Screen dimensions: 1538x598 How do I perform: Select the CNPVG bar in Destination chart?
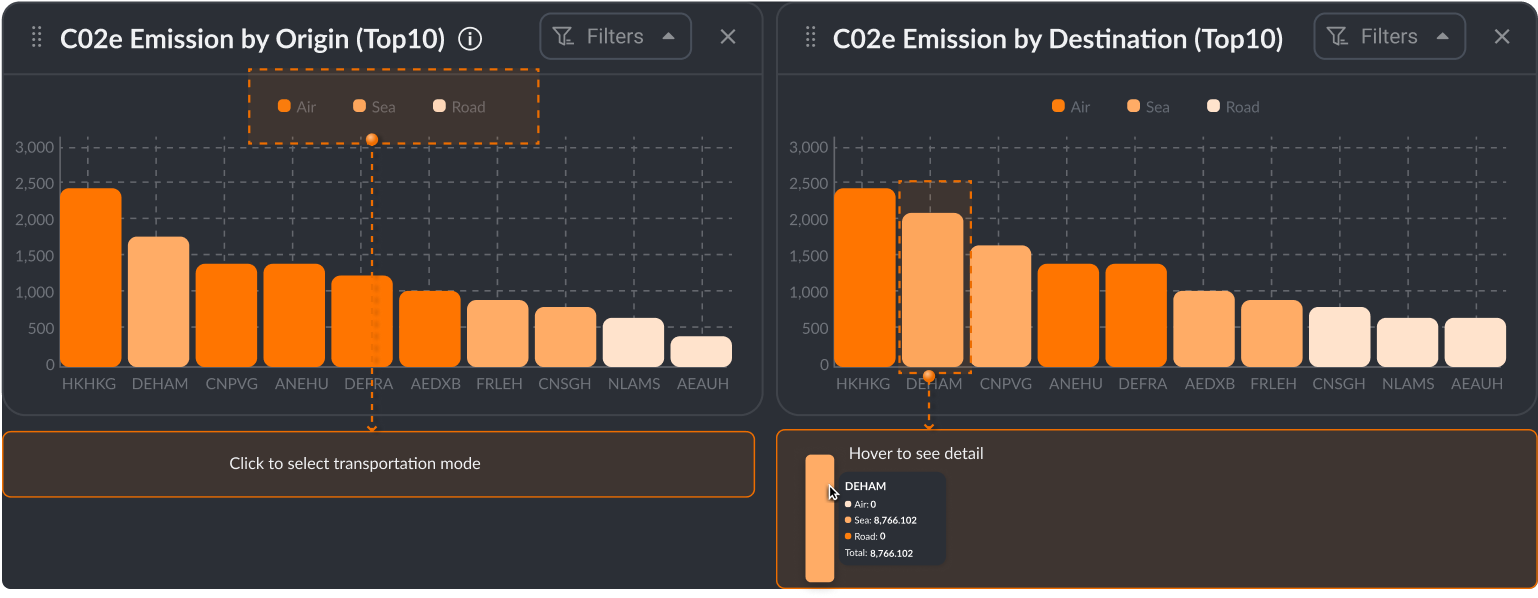(x=1000, y=306)
